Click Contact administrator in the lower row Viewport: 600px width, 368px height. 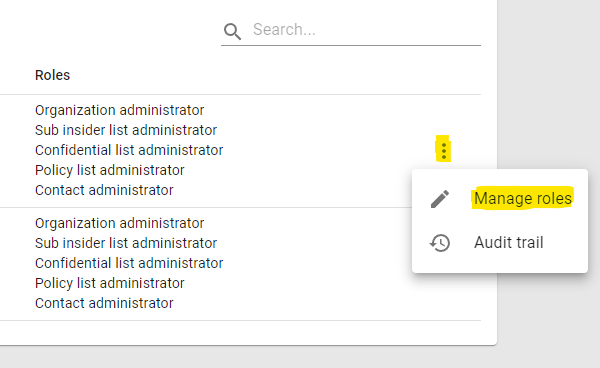104,303
